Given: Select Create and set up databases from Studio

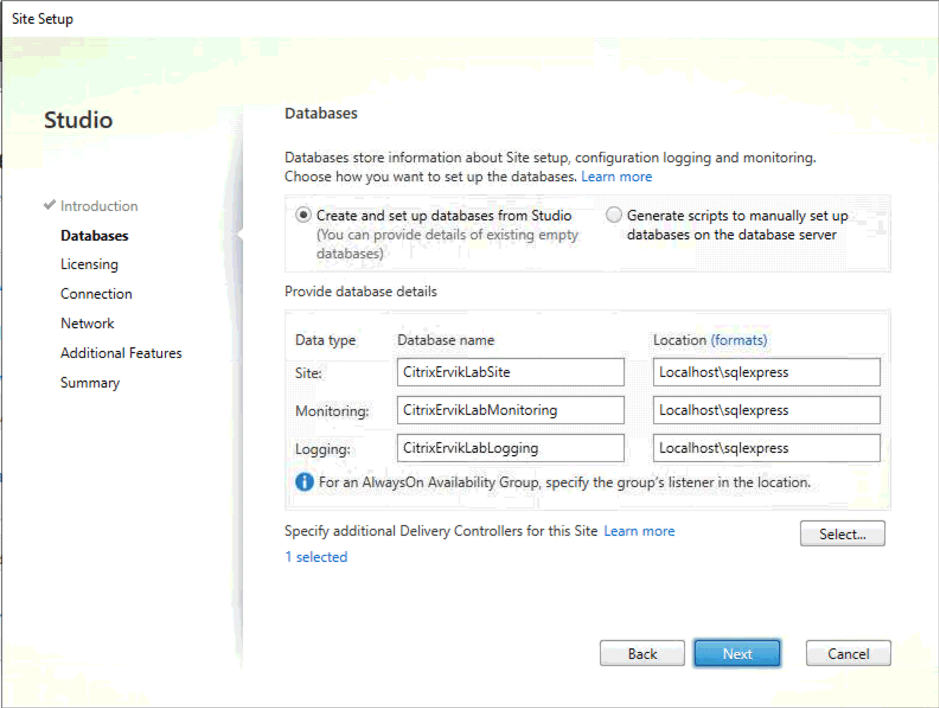Looking at the screenshot, I should click(303, 215).
